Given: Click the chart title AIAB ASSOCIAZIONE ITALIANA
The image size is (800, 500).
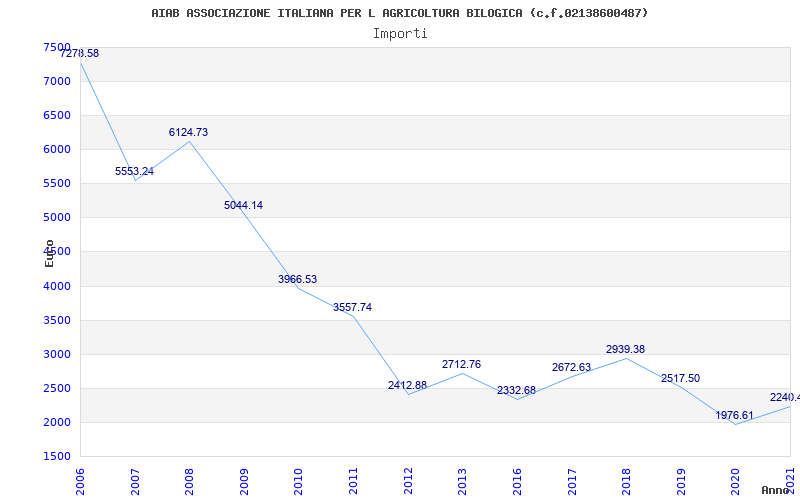Looking at the screenshot, I should [399, 13].
